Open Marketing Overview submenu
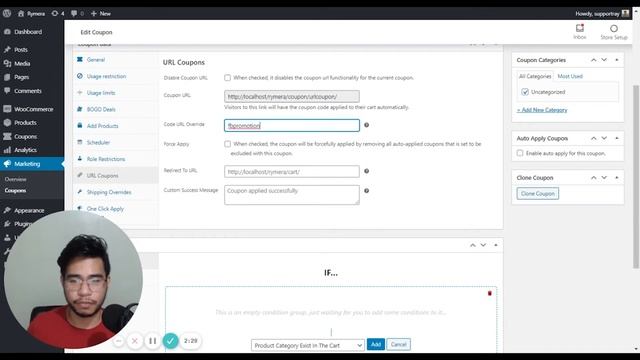This screenshot has width=640, height=360. tap(16, 179)
